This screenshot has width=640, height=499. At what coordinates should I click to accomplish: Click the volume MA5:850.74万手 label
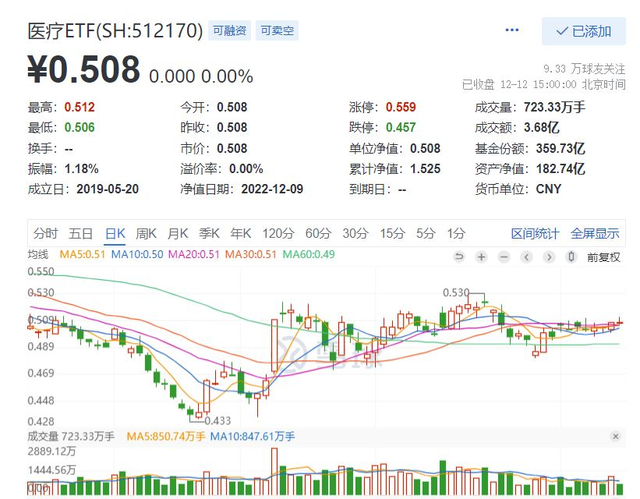166,437
